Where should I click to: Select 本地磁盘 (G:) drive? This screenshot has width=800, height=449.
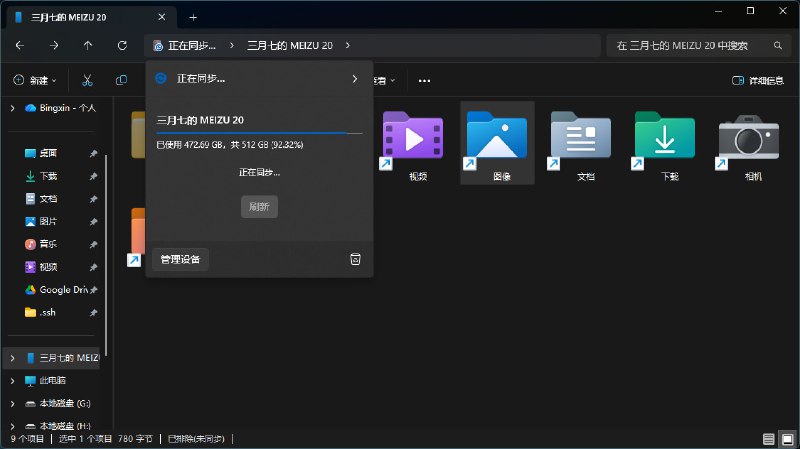(58, 403)
